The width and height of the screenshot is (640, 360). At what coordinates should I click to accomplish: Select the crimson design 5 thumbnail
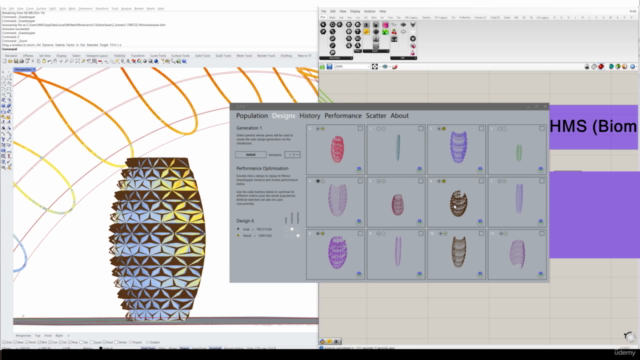coord(397,204)
